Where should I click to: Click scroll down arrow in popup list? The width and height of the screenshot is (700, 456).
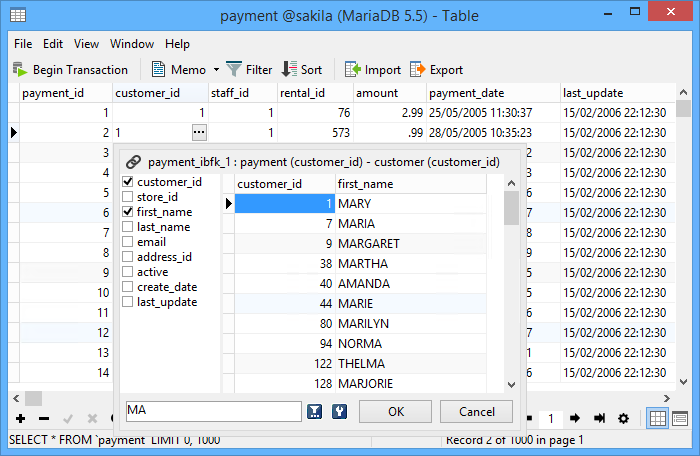click(512, 385)
